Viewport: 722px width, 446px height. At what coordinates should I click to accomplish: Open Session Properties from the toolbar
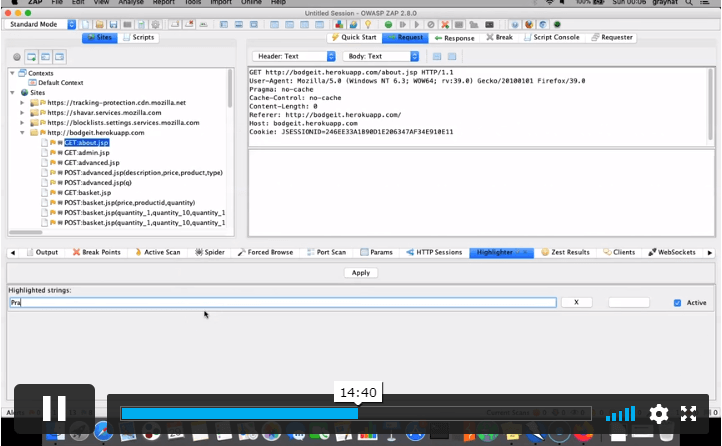(141, 24)
